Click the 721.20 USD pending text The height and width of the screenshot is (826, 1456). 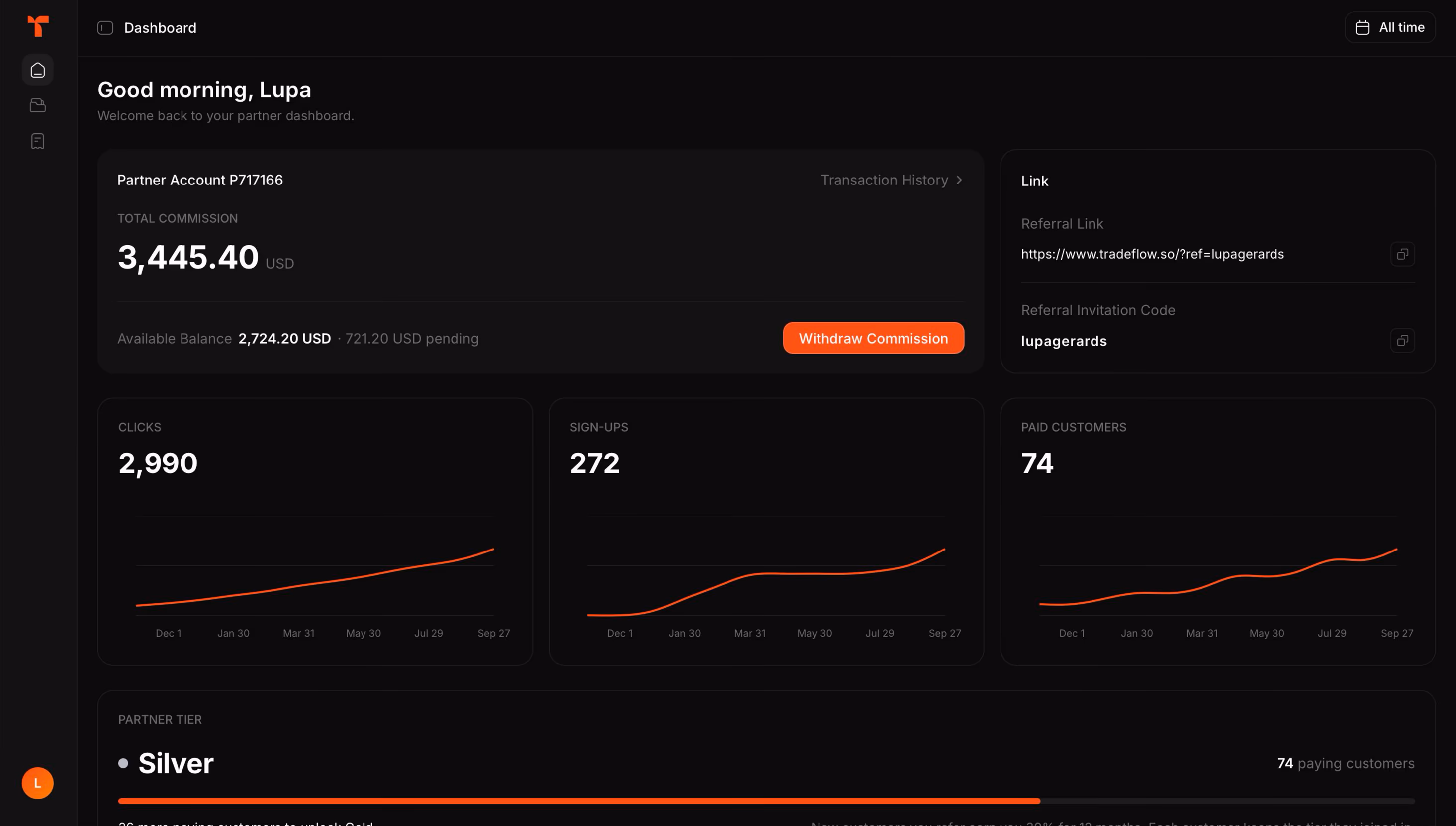412,339
